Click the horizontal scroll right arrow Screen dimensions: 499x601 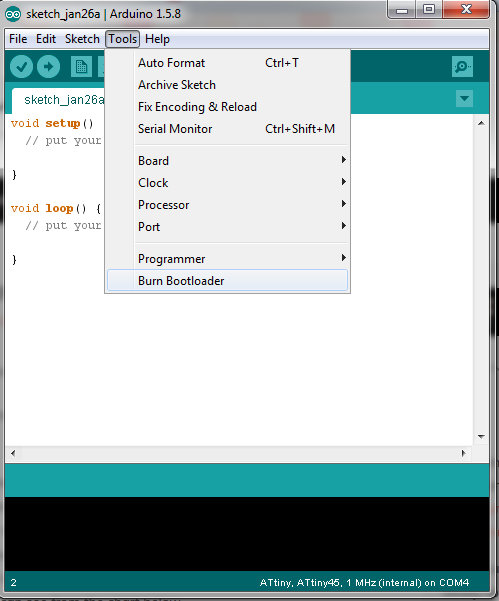click(464, 453)
